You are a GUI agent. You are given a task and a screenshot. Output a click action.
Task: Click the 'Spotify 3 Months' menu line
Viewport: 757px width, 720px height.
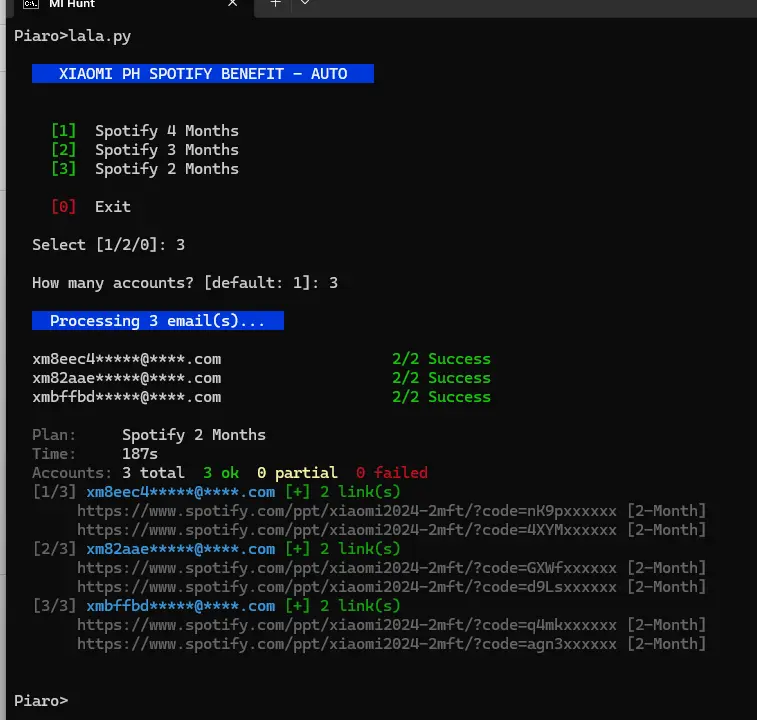pyautogui.click(x=145, y=150)
